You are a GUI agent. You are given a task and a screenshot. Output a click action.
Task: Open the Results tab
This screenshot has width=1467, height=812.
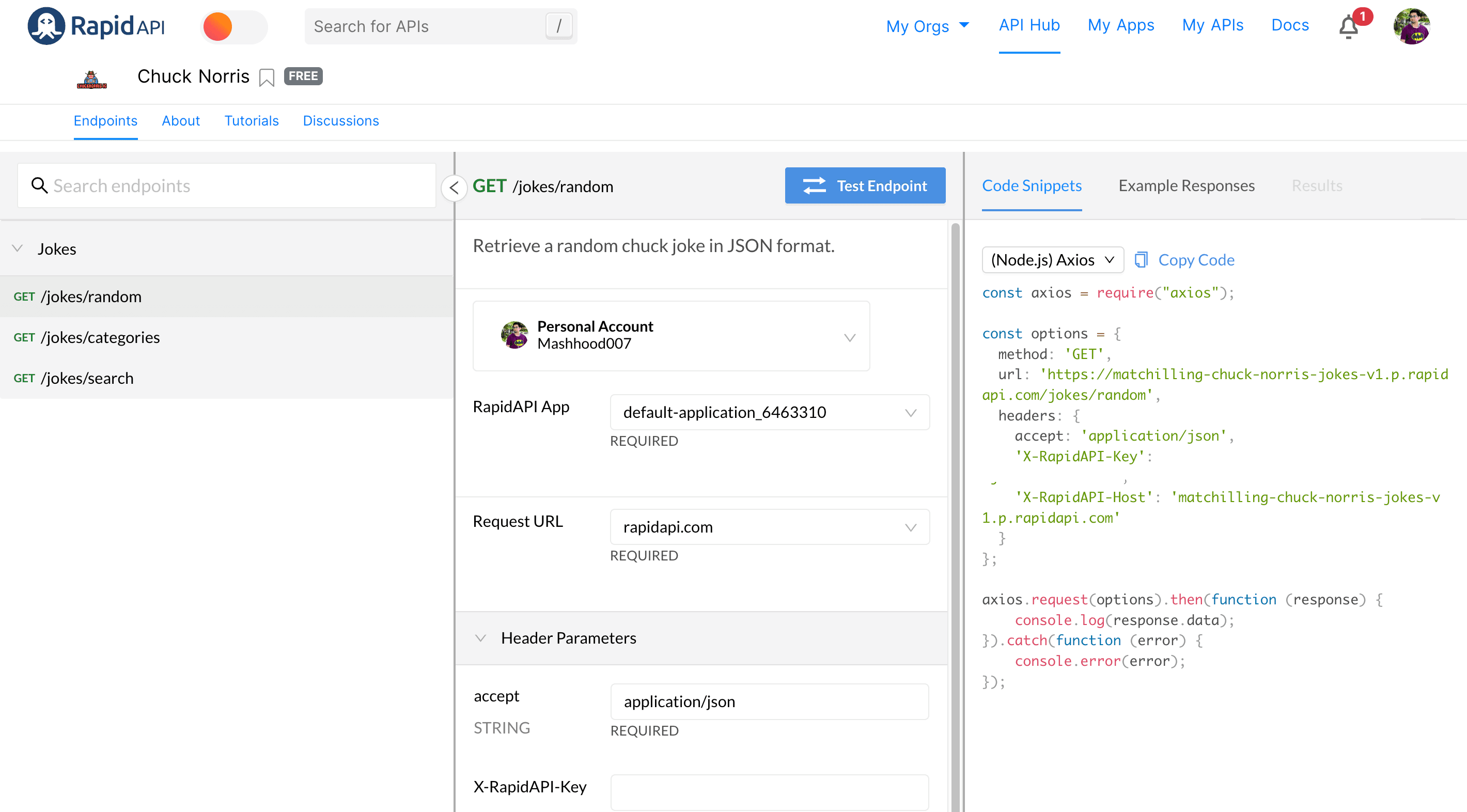pyautogui.click(x=1317, y=185)
